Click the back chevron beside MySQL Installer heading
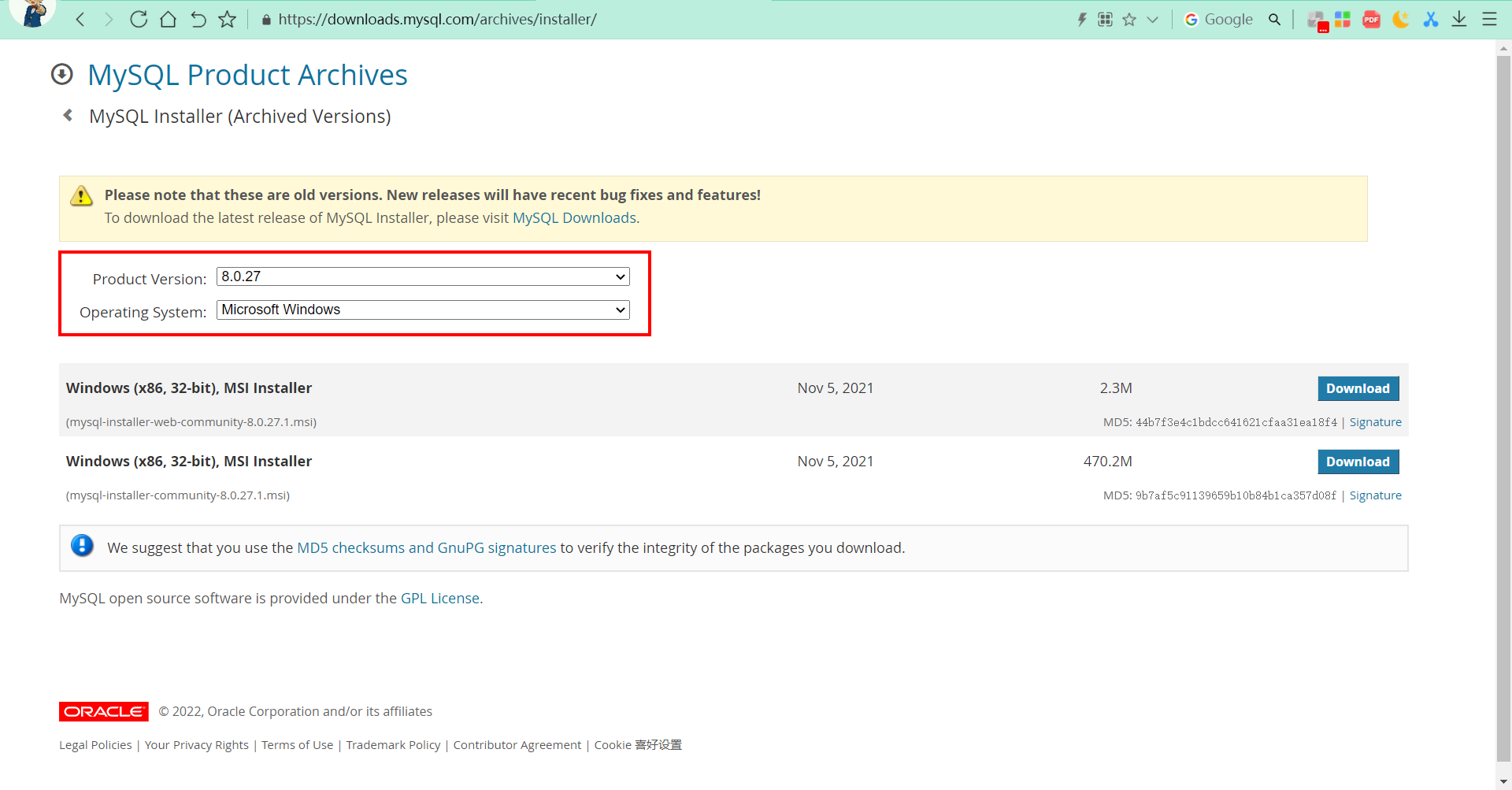This screenshot has width=1512, height=790. pos(68,115)
